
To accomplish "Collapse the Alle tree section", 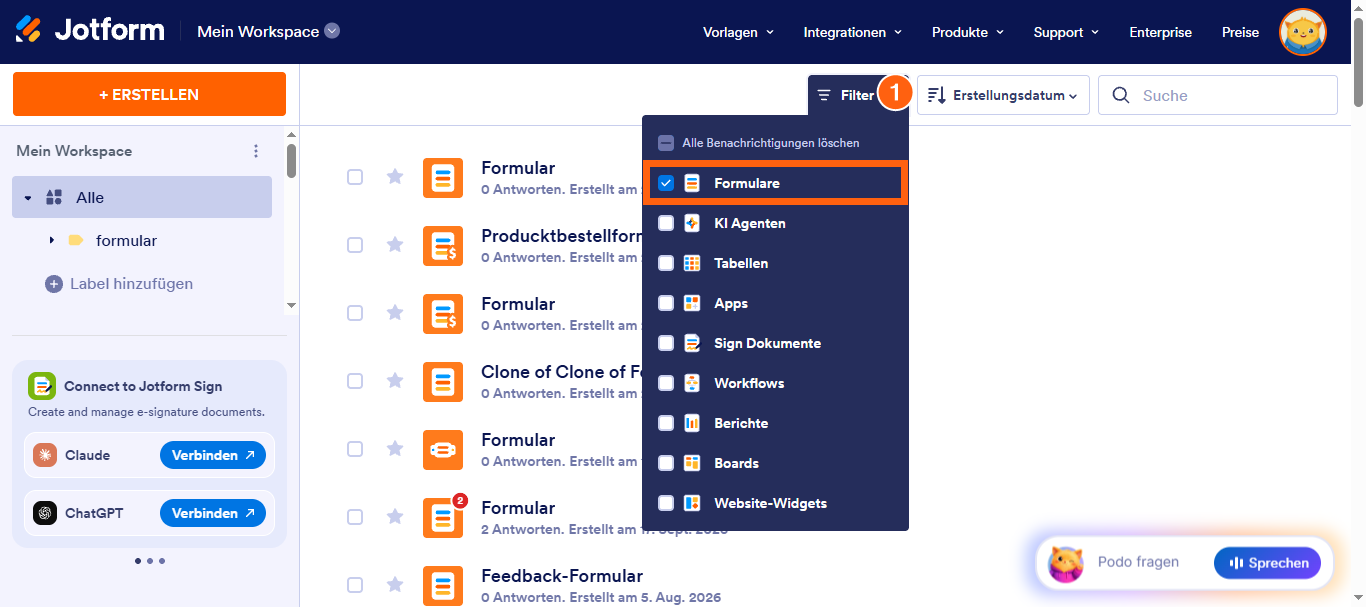I will pyautogui.click(x=28, y=198).
